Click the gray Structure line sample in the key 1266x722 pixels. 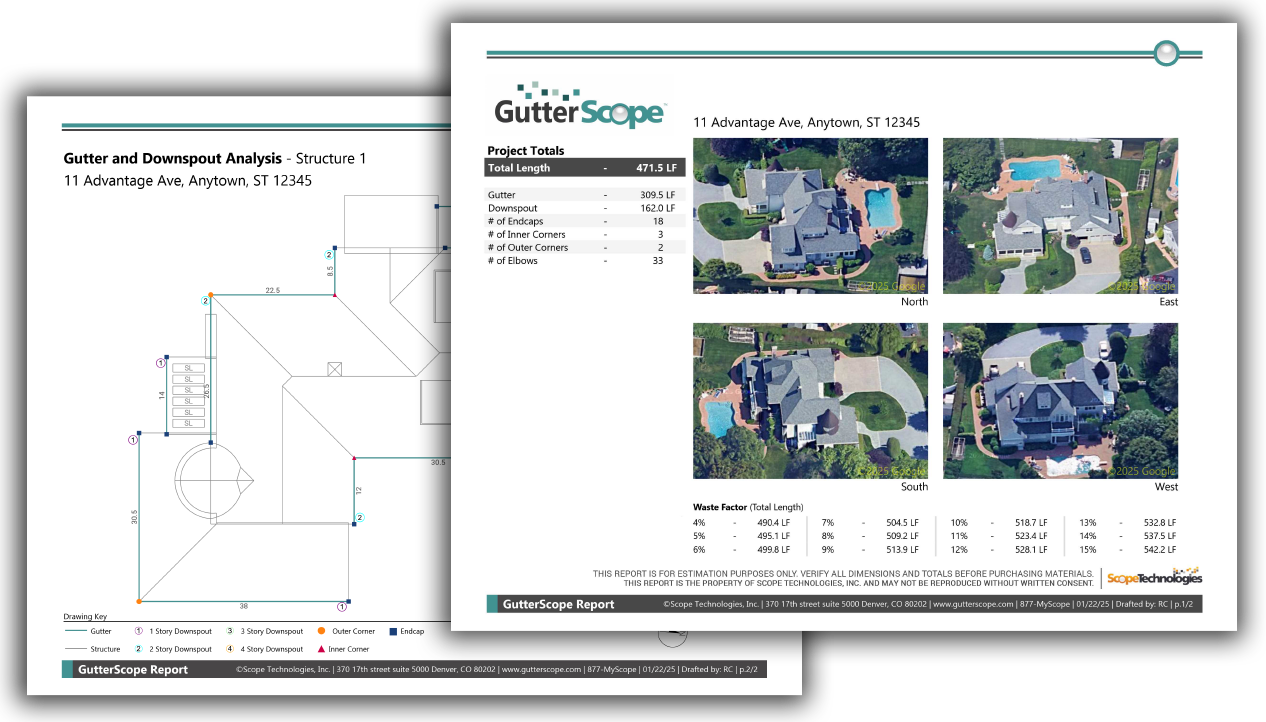(74, 649)
